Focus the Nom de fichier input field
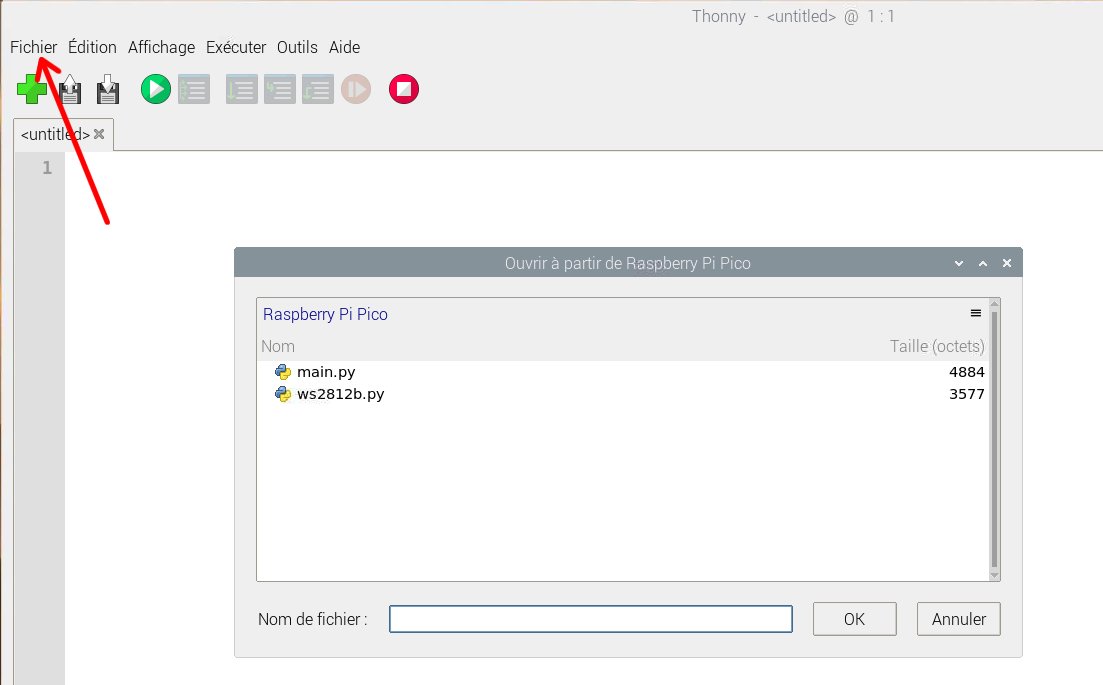 point(591,619)
